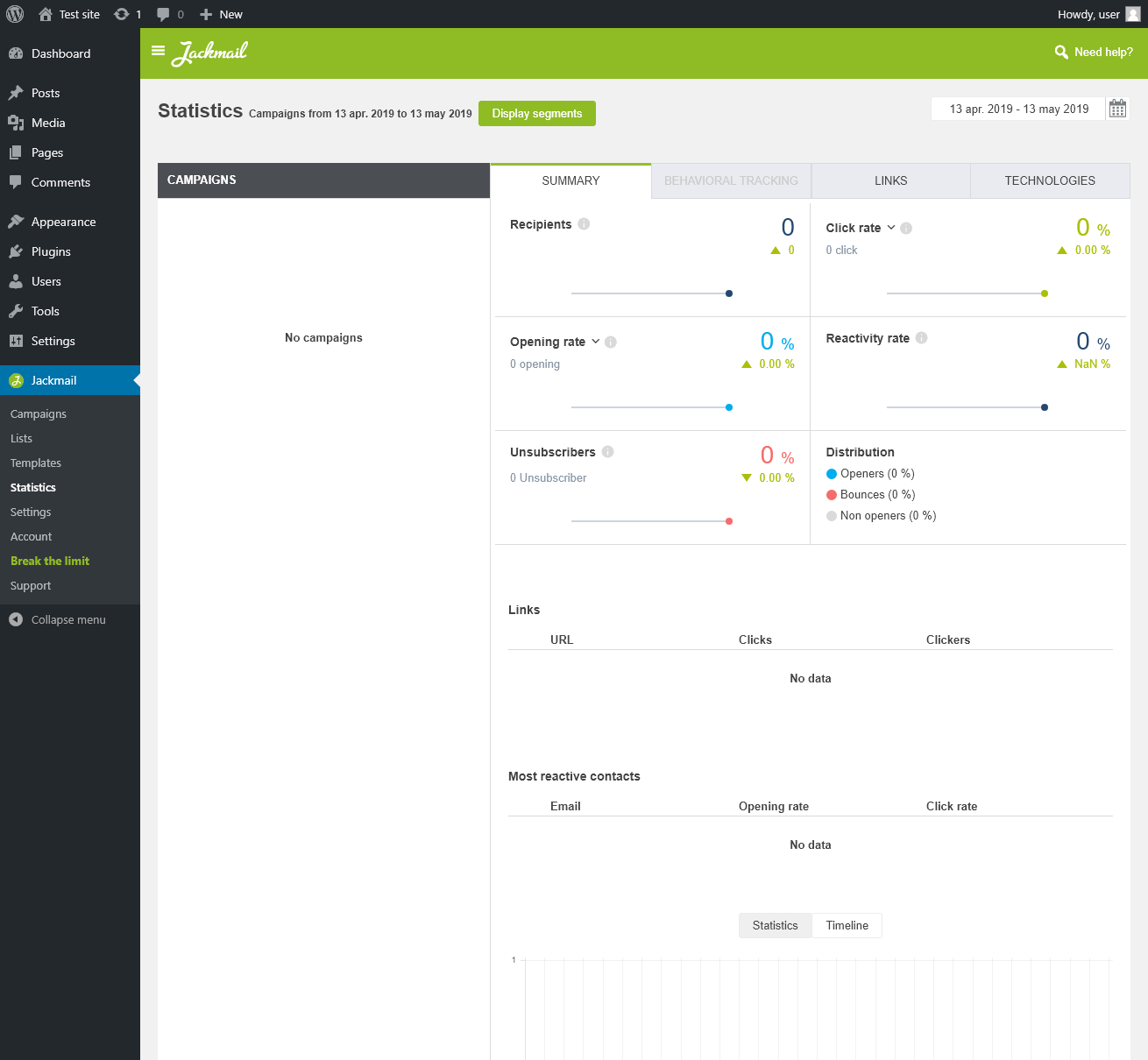The image size is (1148, 1060).
Task: Click the Posts pin icon
Action: tap(16, 93)
